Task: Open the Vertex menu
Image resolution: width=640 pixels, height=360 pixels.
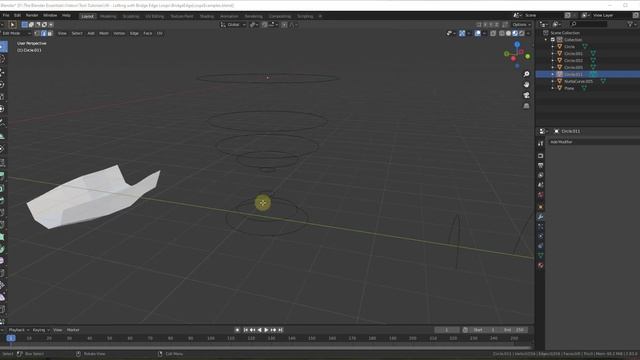Action: (x=119, y=33)
